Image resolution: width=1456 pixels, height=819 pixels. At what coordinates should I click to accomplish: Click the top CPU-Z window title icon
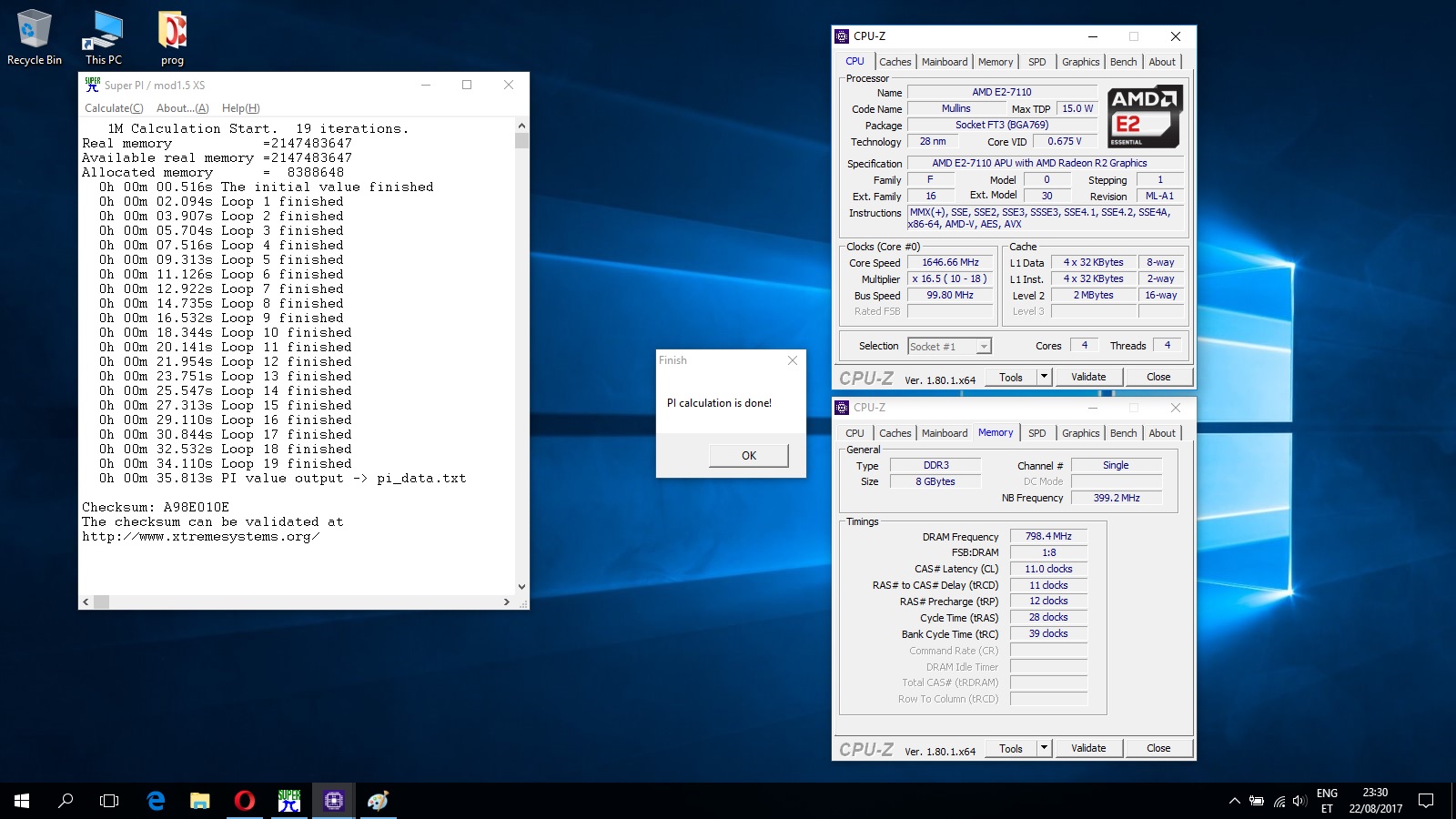tap(842, 36)
